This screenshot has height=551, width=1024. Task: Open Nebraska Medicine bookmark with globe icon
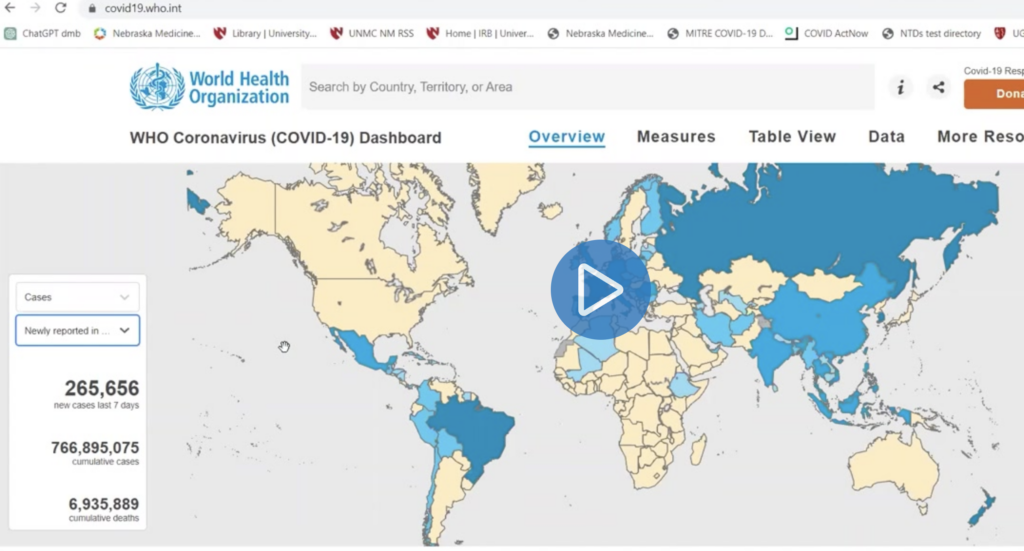point(600,33)
